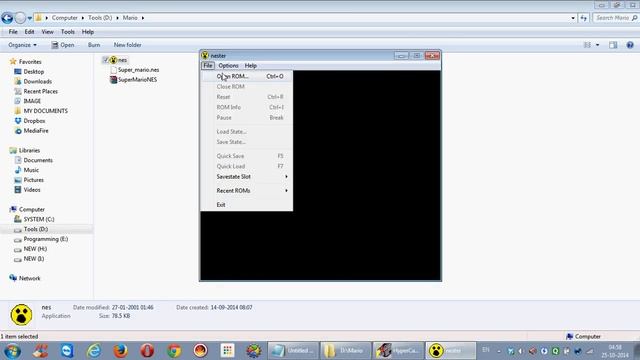Viewport: 640px width, 360px height.
Task: Launch Opera from taskbar
Action: click(x=147, y=351)
